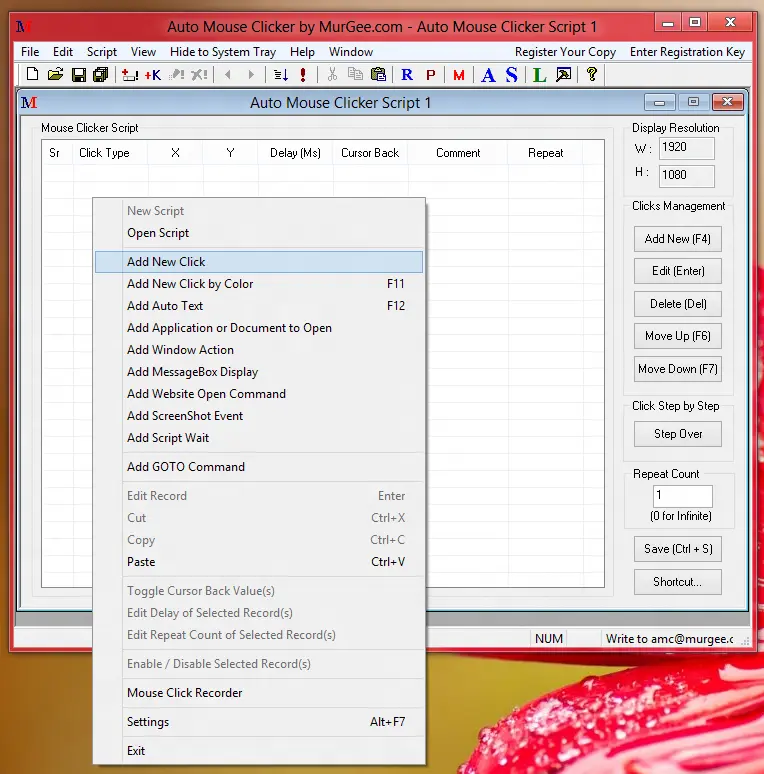Viewport: 764px width, 774px height.
Task: Open a script with the folder icon
Action: pyautogui.click(x=55, y=75)
